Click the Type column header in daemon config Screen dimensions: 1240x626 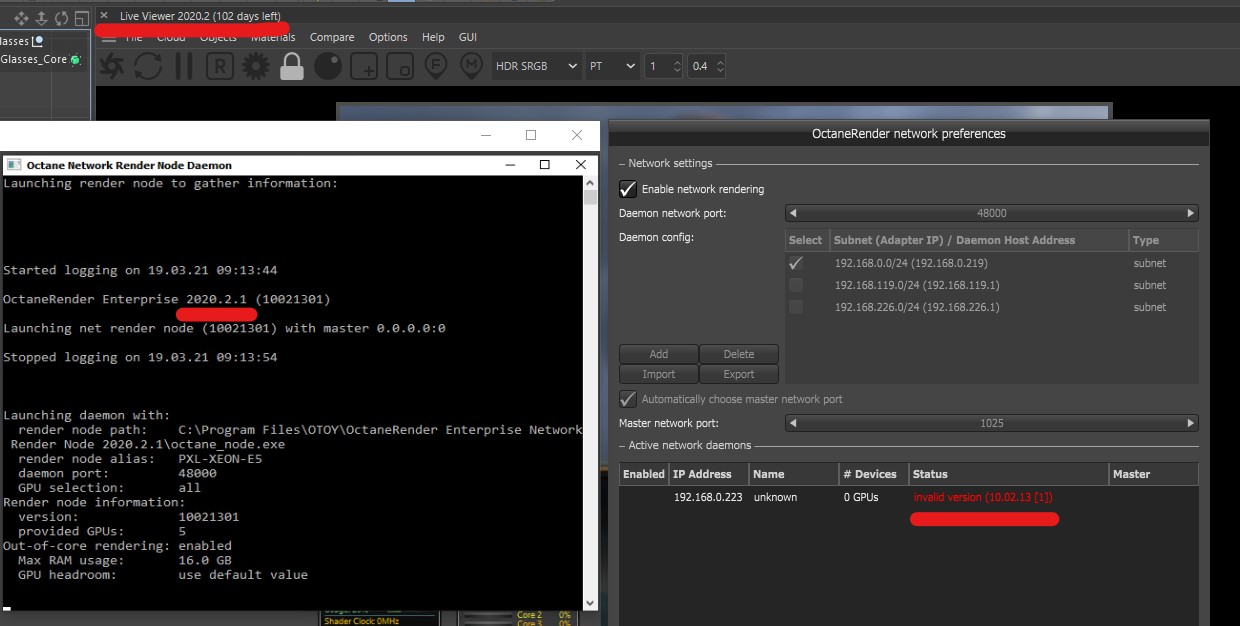coord(1163,240)
